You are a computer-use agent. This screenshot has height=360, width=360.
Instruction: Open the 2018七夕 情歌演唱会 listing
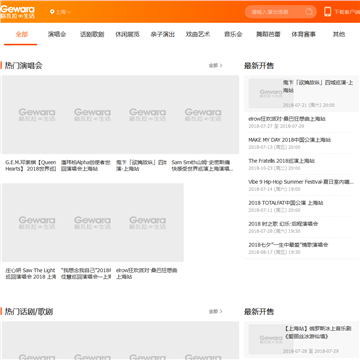(x=288, y=245)
